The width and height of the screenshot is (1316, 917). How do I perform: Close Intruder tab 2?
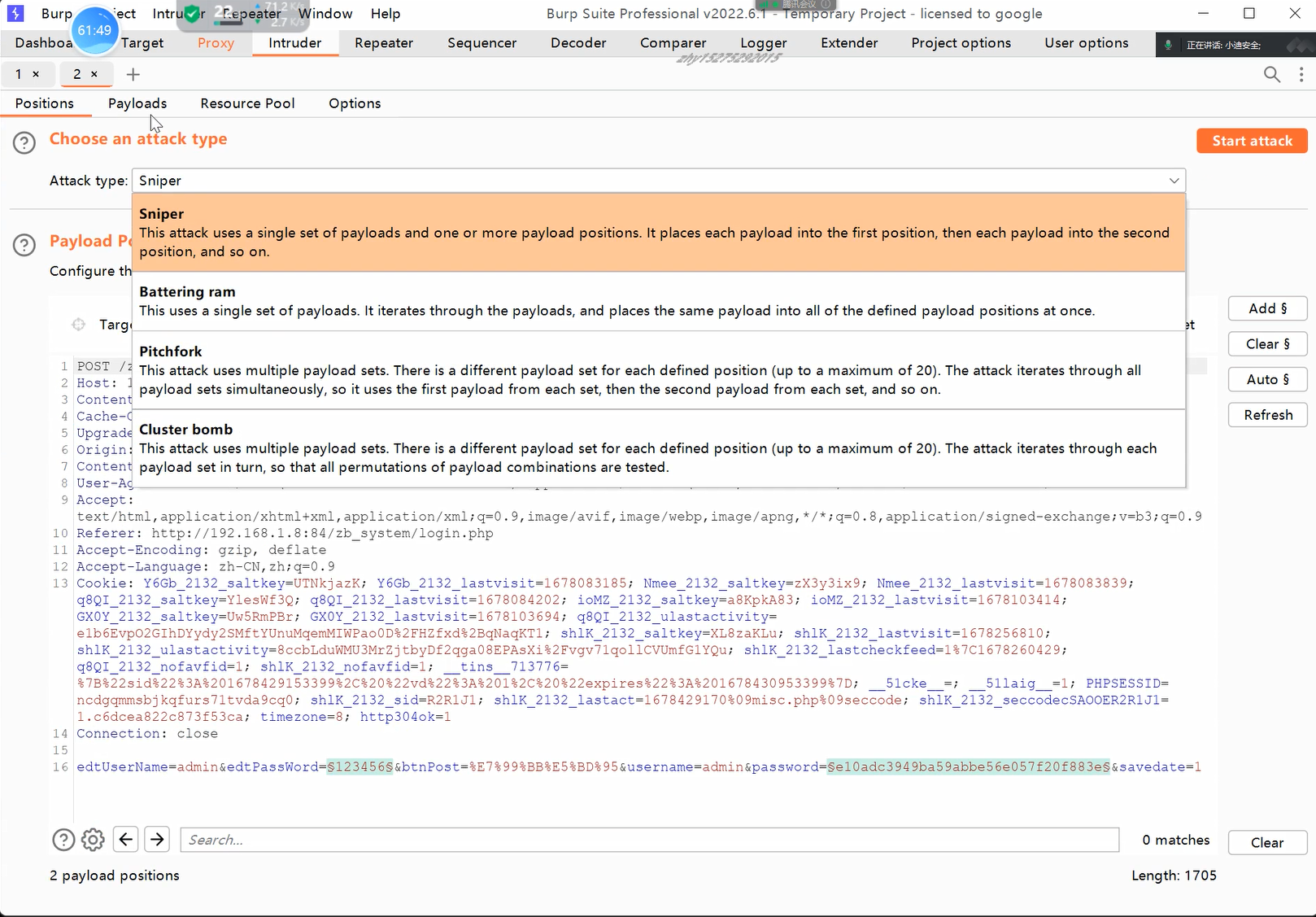click(x=94, y=74)
